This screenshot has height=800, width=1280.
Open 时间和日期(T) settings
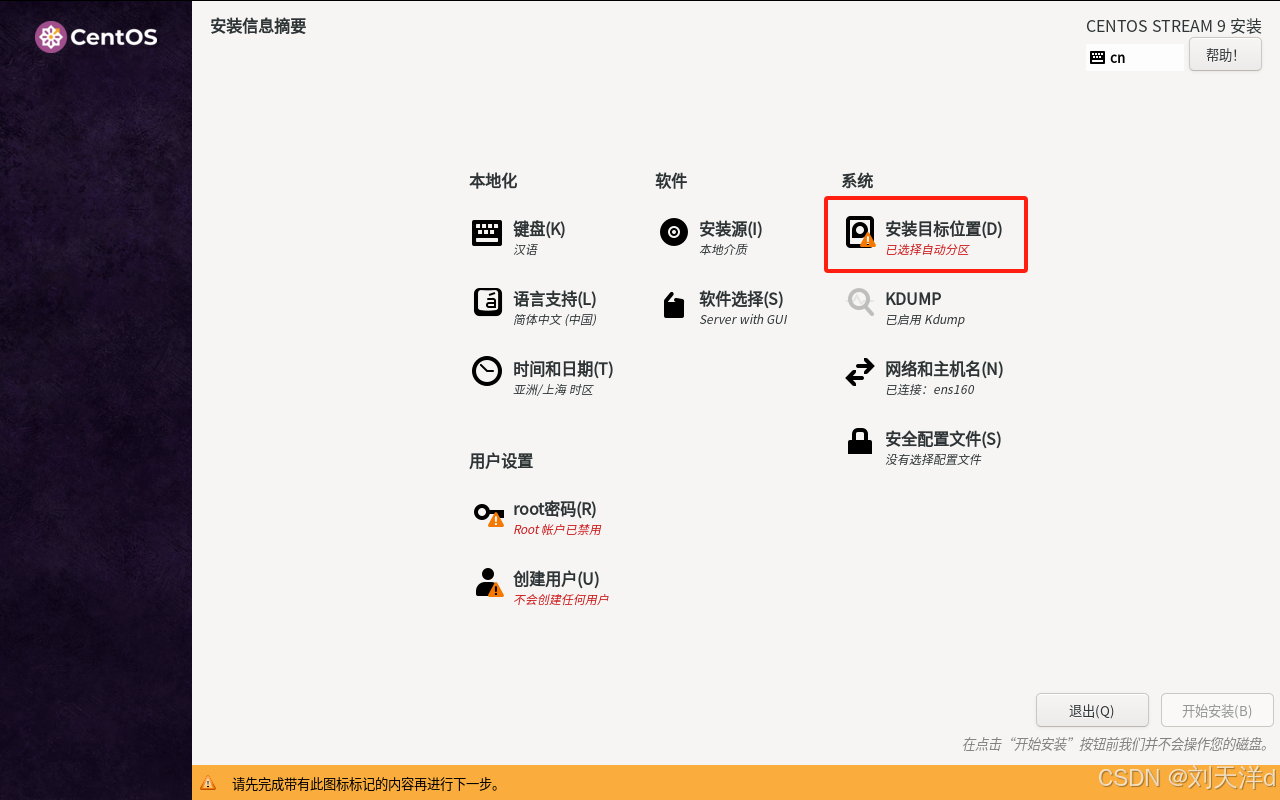point(563,369)
